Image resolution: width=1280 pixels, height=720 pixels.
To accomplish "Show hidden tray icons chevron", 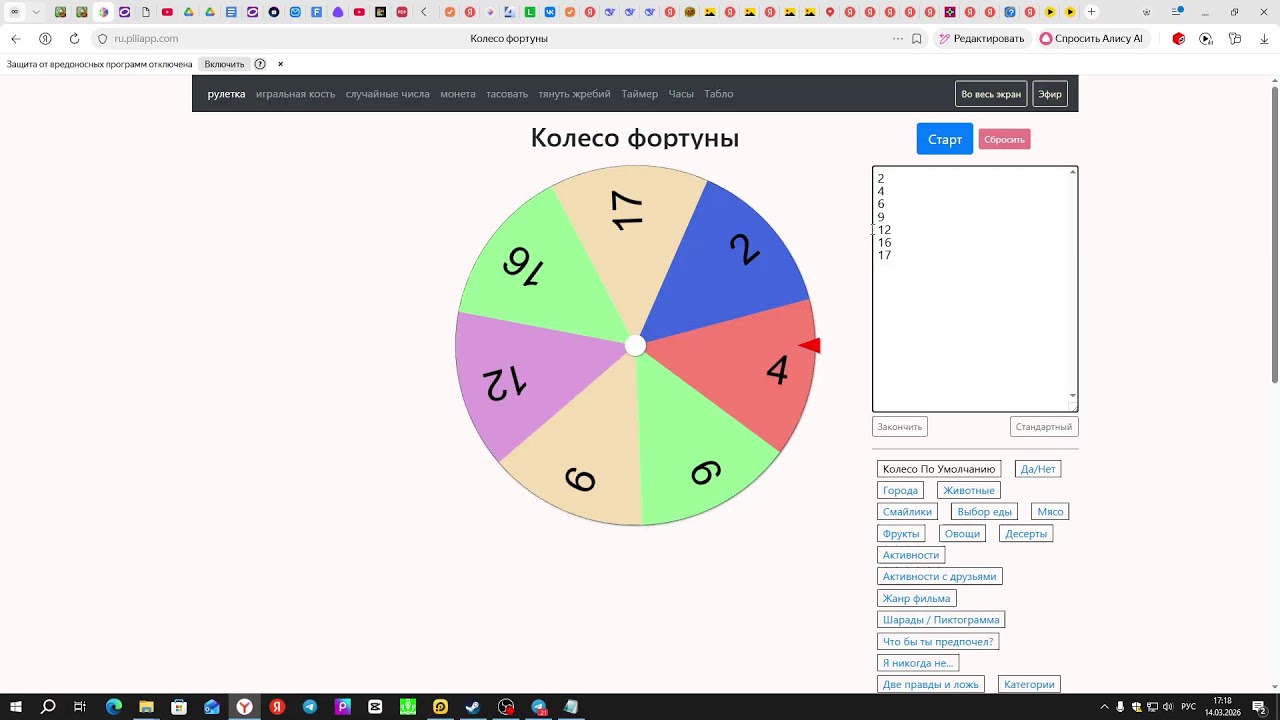I will pos(1105,707).
